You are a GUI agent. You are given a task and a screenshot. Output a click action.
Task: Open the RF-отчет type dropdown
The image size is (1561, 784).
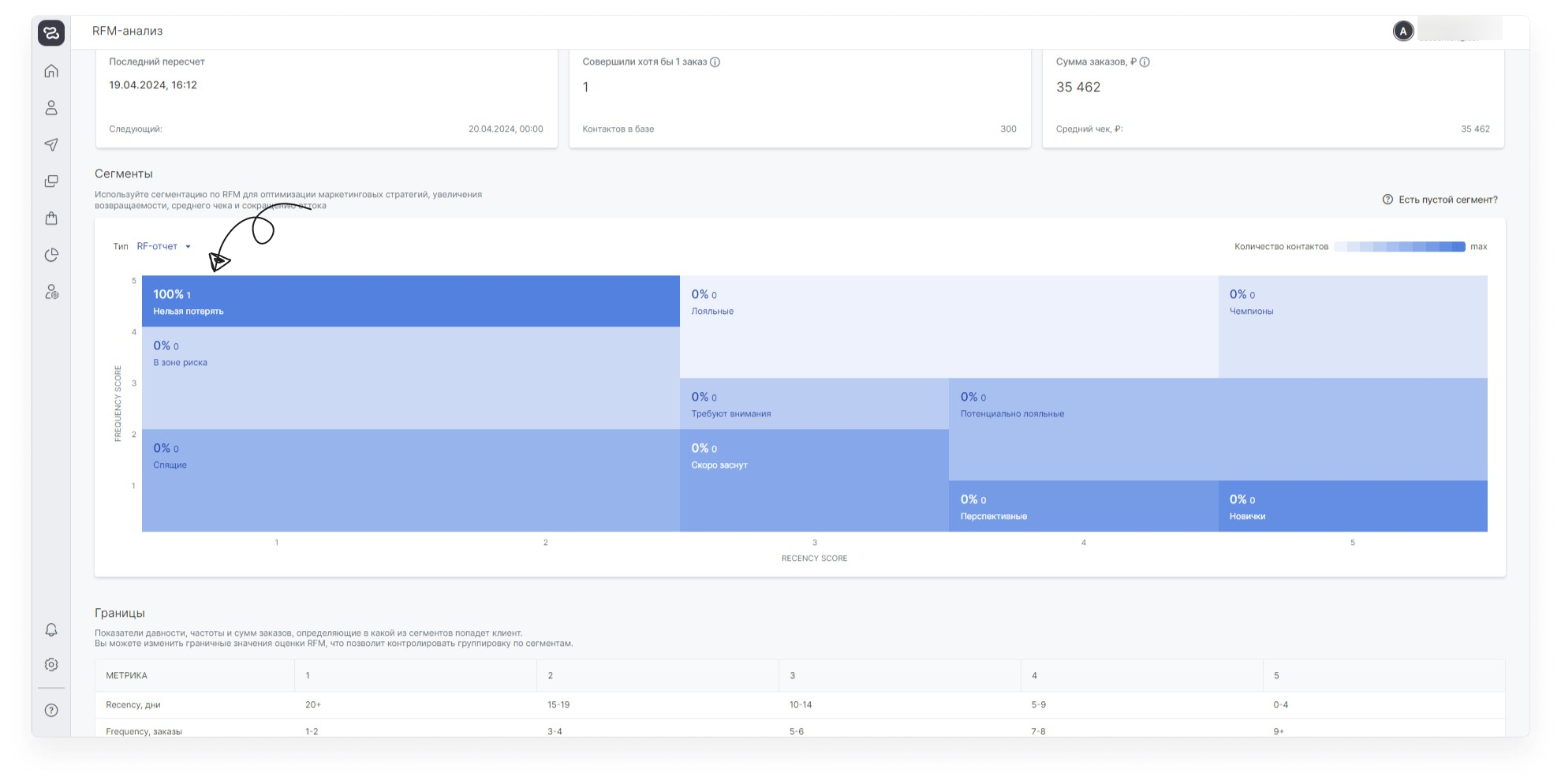point(163,246)
